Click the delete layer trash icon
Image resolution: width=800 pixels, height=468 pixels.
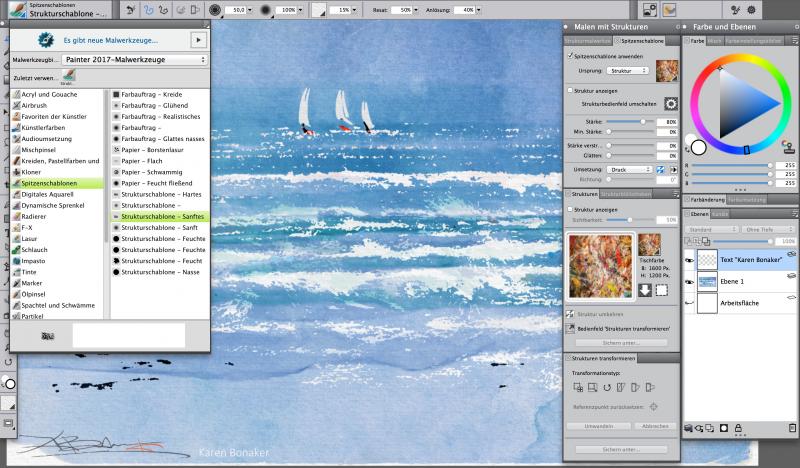(790, 428)
